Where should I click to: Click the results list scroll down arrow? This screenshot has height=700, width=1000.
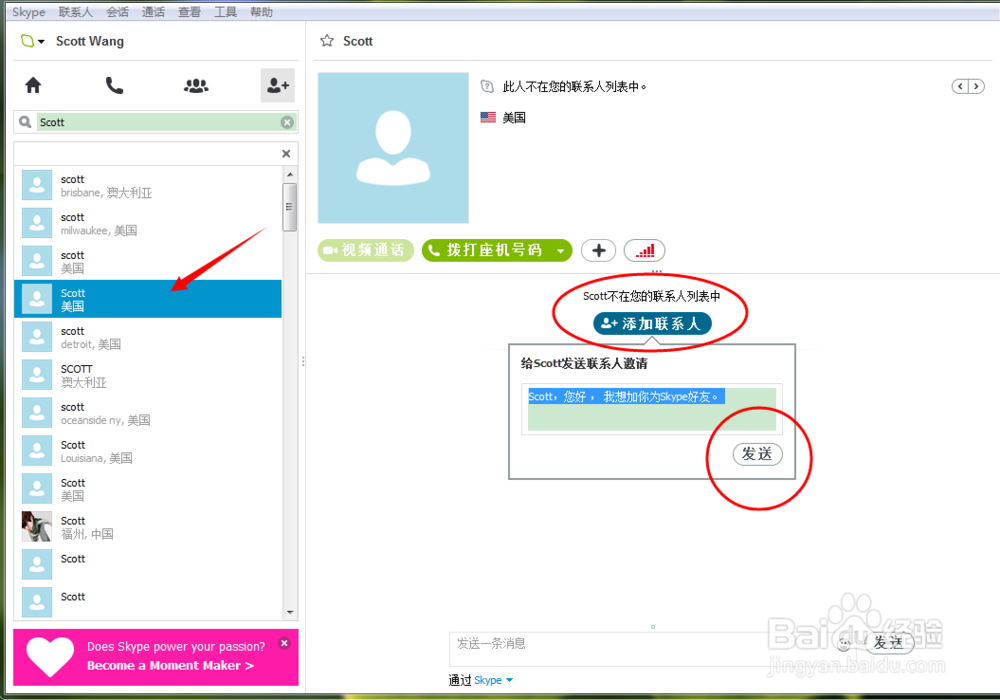pos(290,612)
